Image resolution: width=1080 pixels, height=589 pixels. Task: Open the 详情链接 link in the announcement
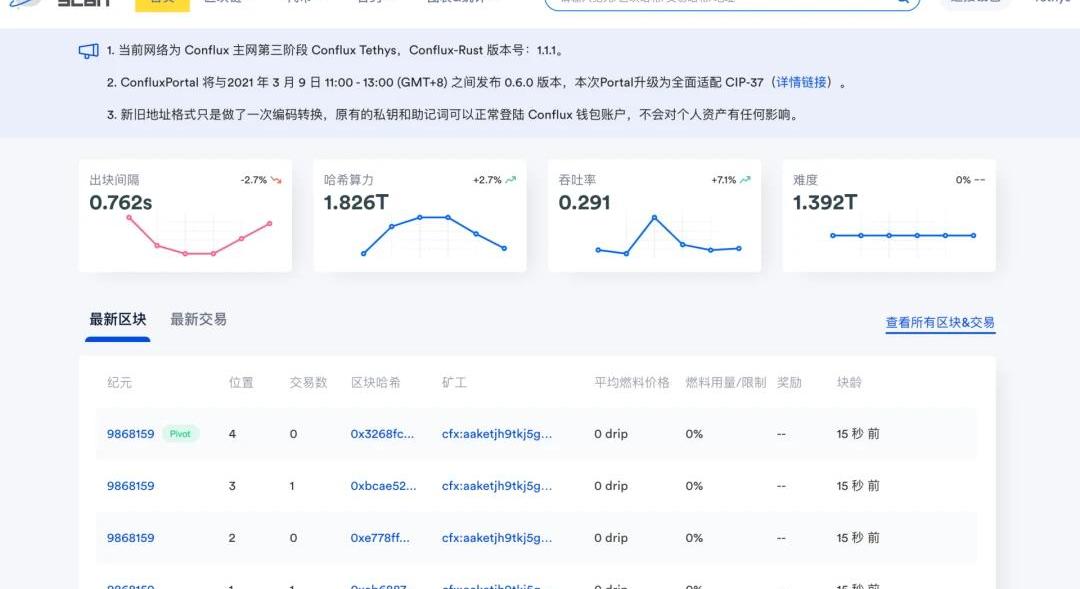click(x=802, y=82)
